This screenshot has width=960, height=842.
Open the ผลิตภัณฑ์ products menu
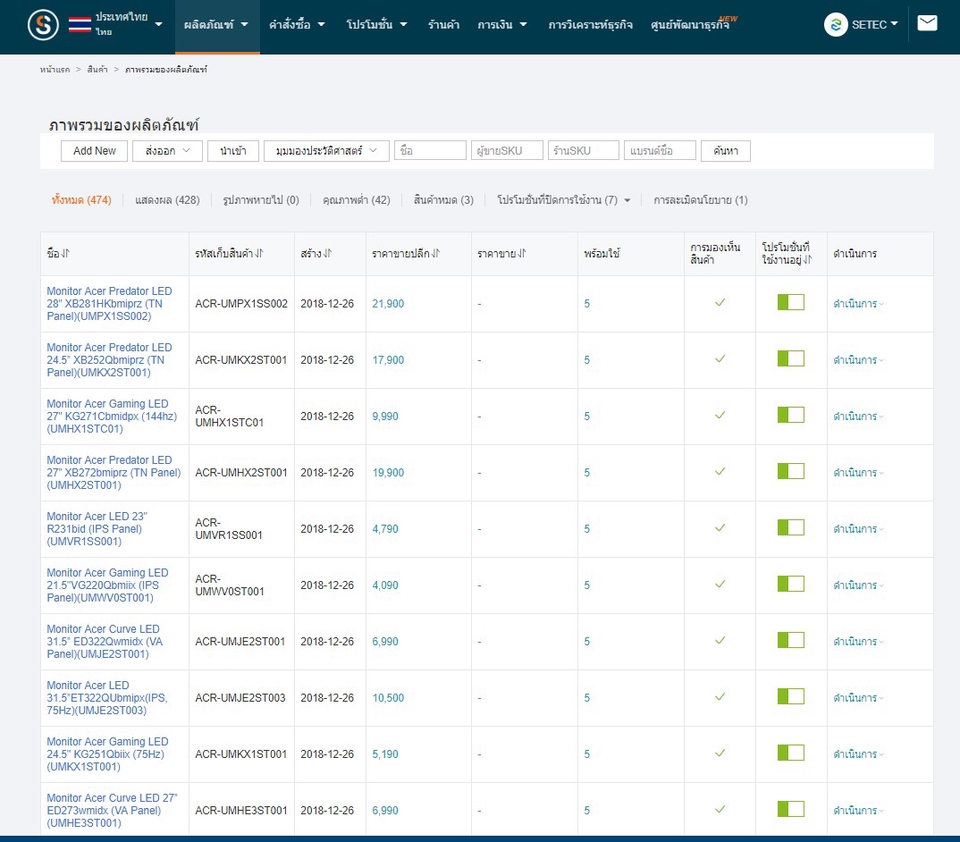coord(217,25)
